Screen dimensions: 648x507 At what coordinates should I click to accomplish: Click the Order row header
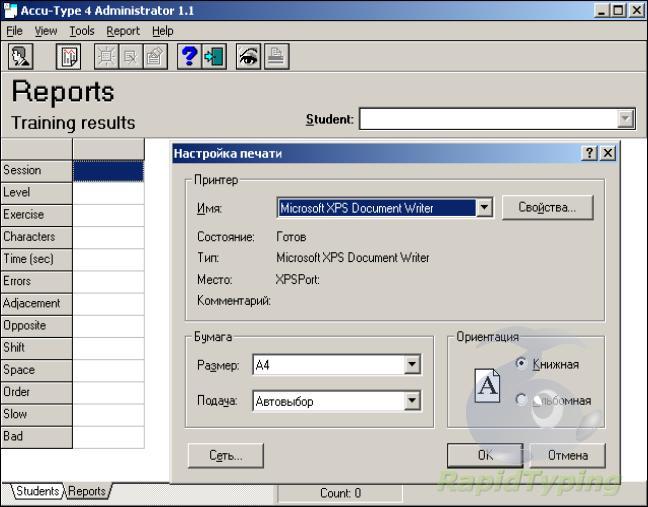(37, 392)
